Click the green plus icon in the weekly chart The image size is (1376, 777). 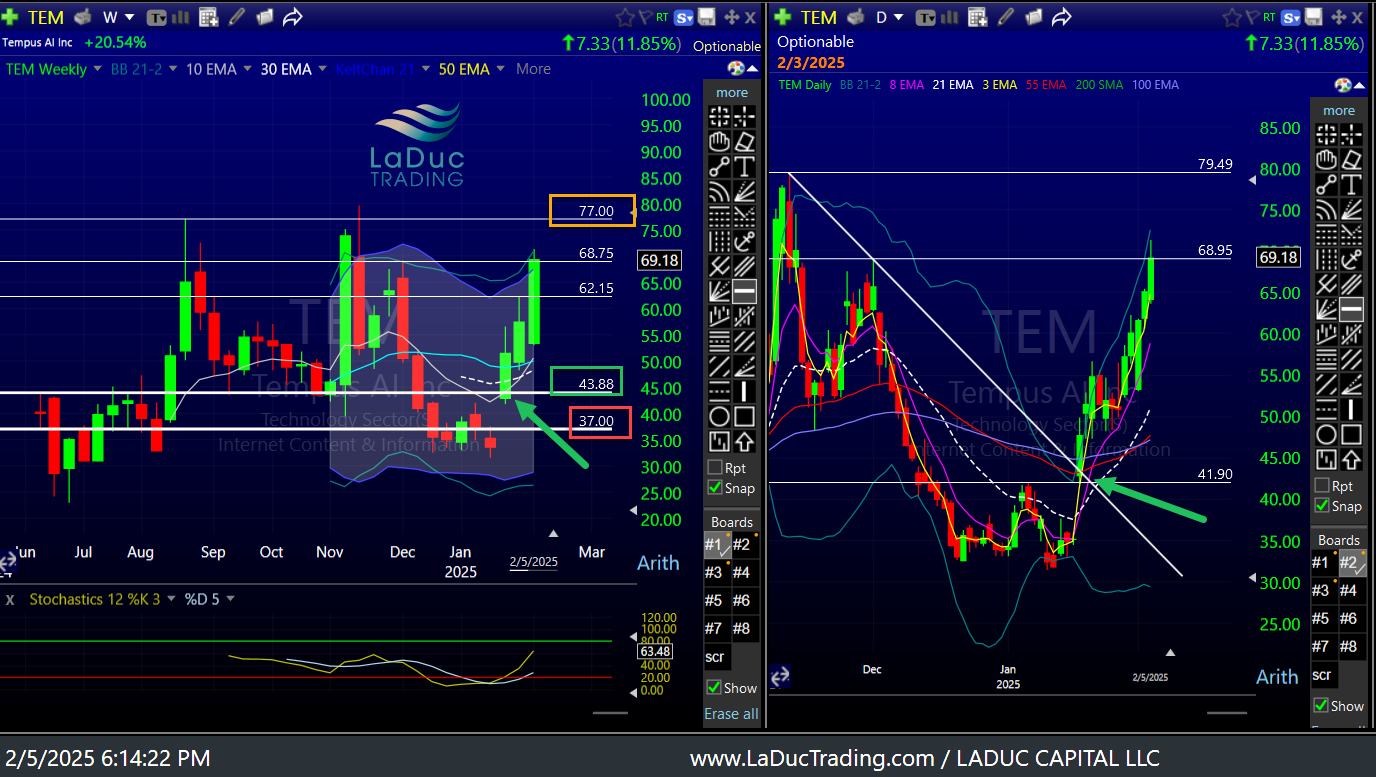click(x=10, y=17)
